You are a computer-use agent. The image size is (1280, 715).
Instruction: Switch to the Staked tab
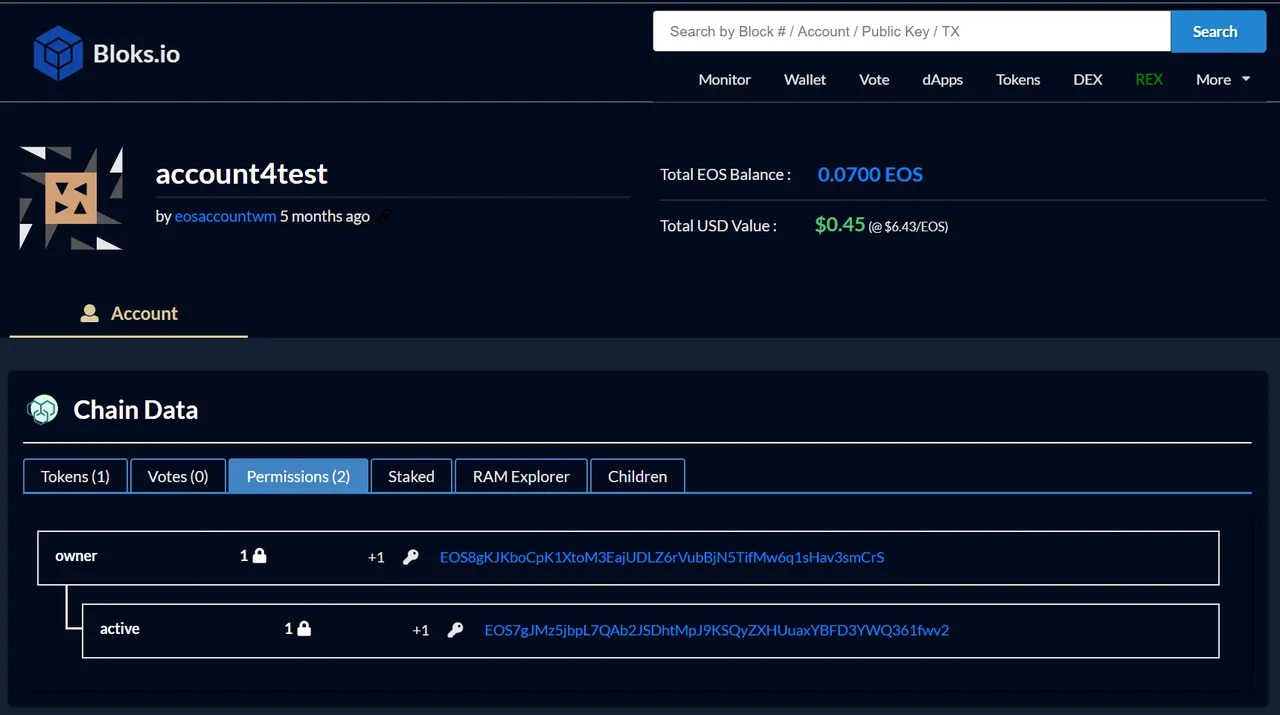pos(411,476)
